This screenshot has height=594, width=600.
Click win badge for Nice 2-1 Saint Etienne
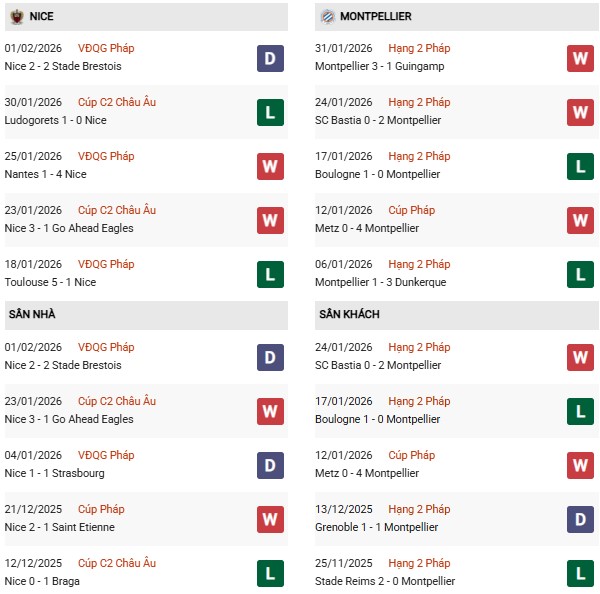(270, 519)
